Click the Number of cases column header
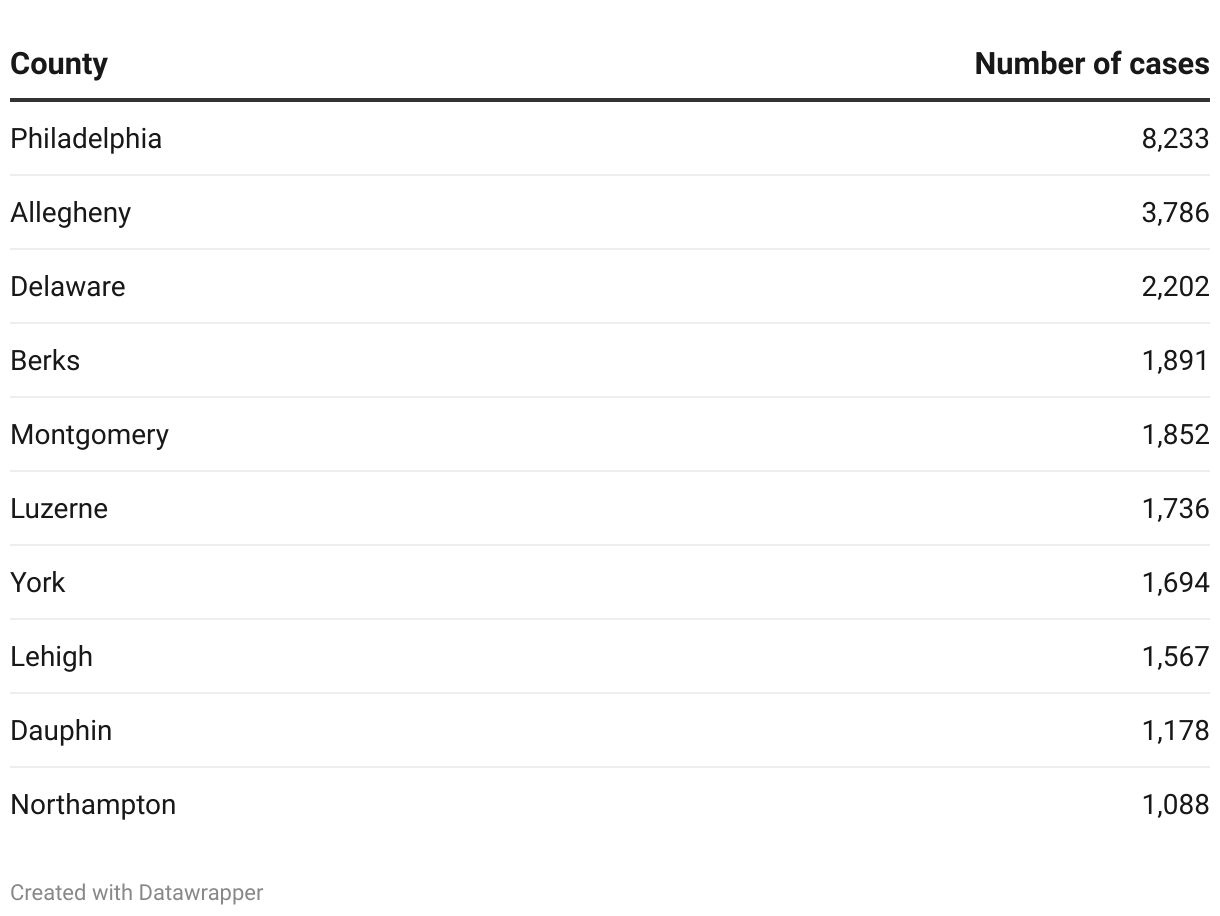 [1092, 64]
